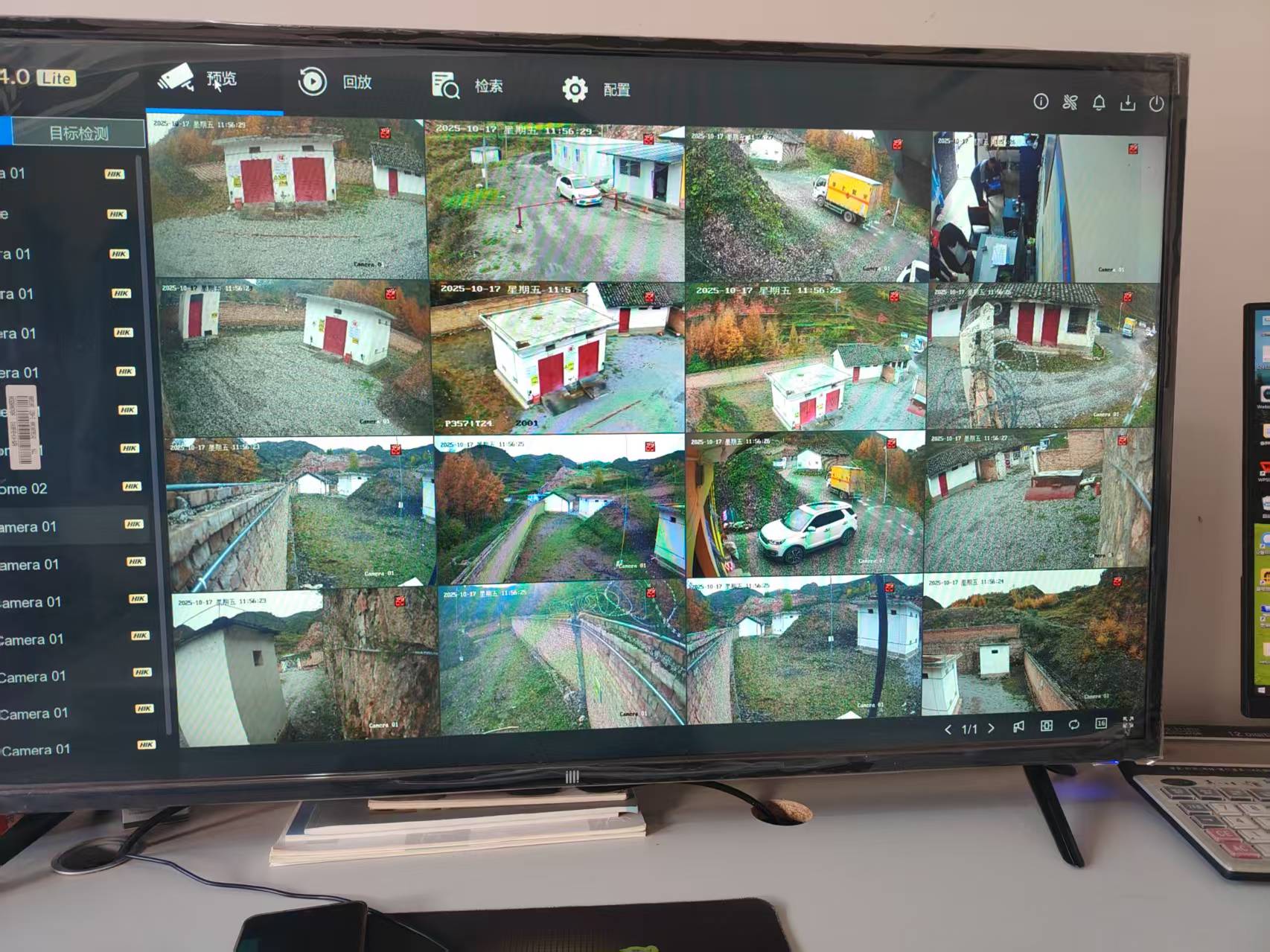
Task: Enter full screen preview mode
Action: point(1128,723)
